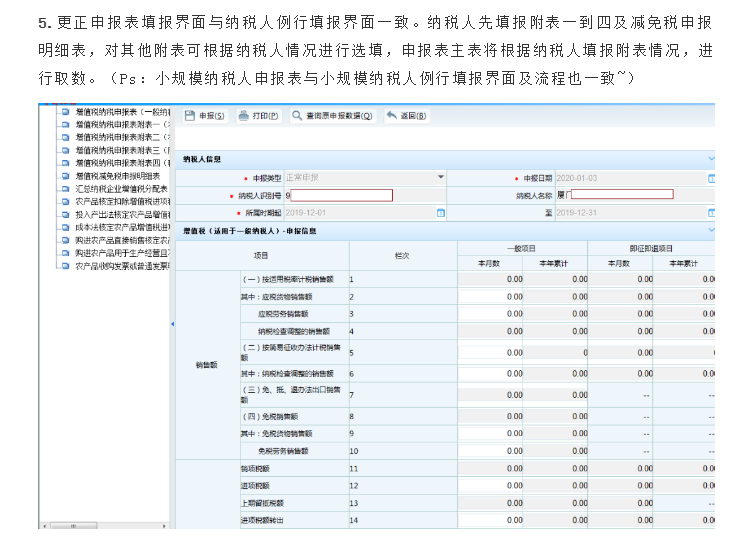Viewport: 755px width, 555px height.
Task: Click row 4 纳税检查调整的销售额 本月数 cell
Action: 490,331
